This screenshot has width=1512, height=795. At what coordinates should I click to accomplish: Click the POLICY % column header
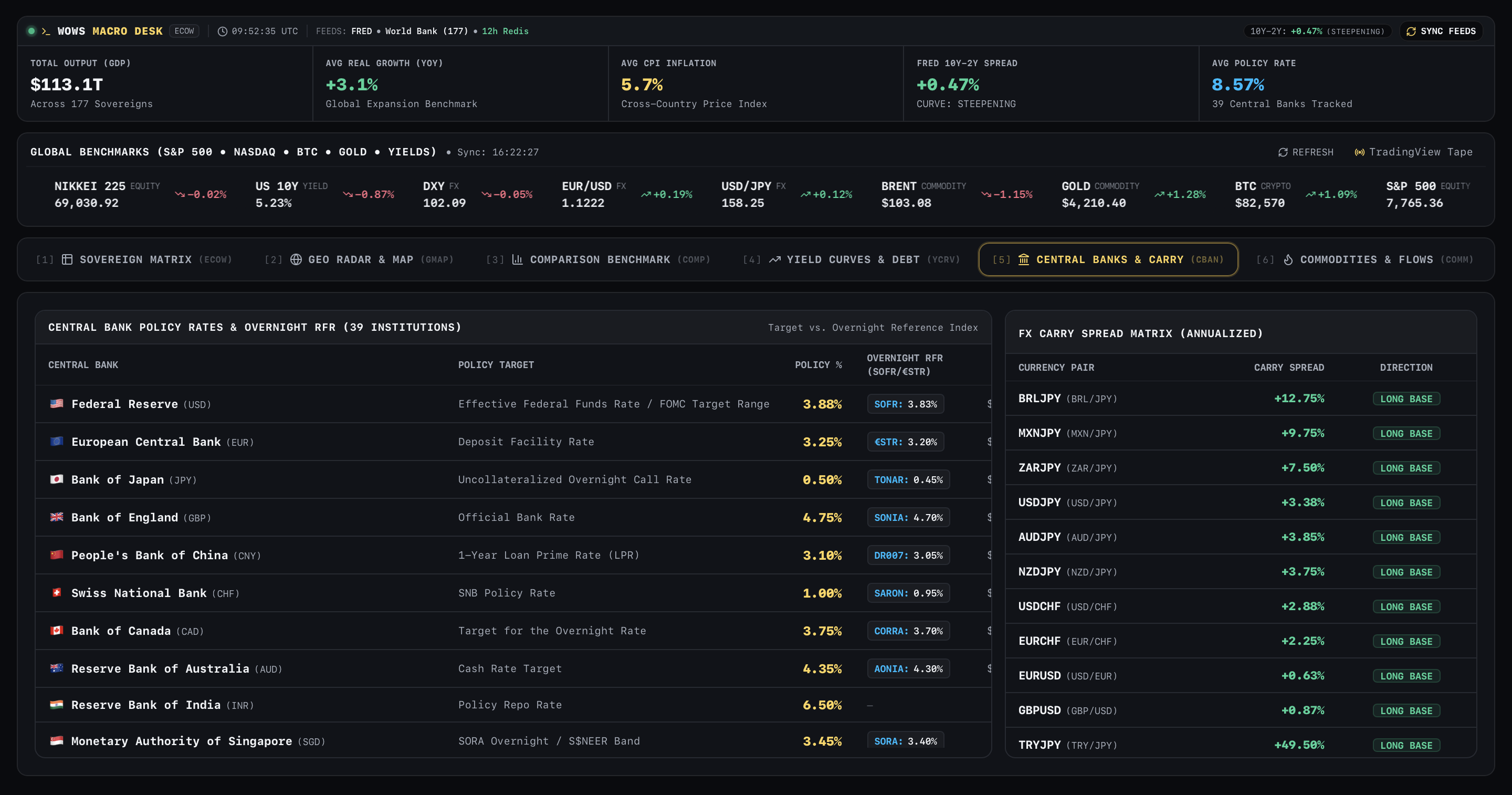click(x=818, y=364)
